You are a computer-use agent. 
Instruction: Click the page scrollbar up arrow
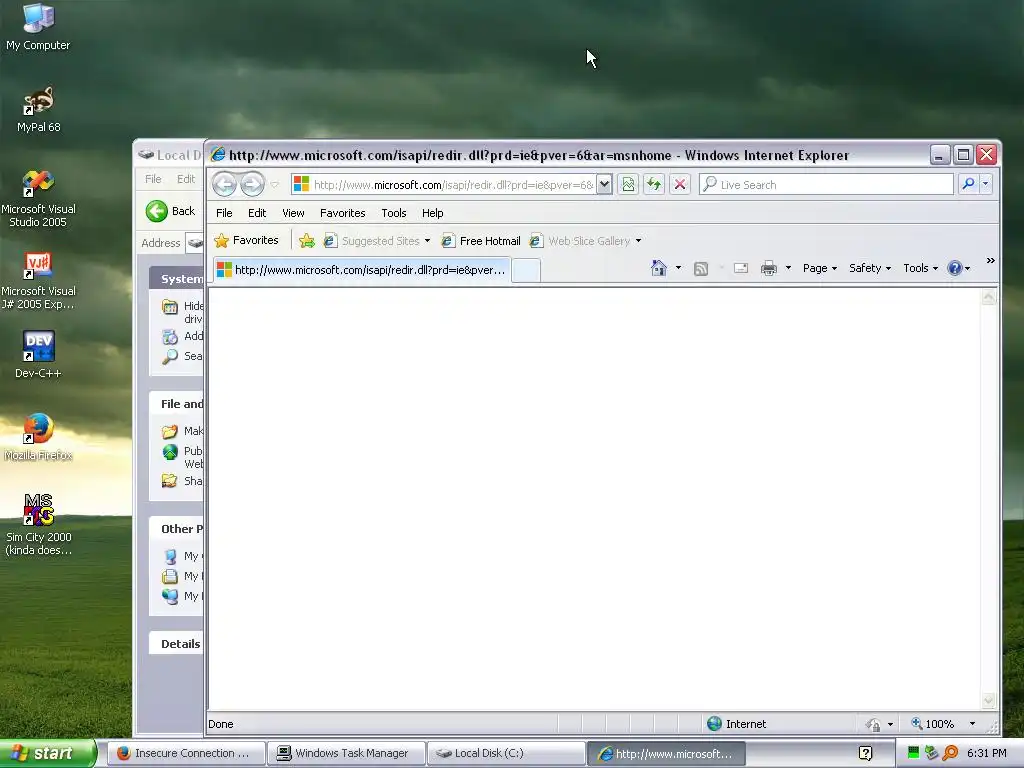pos(989,297)
